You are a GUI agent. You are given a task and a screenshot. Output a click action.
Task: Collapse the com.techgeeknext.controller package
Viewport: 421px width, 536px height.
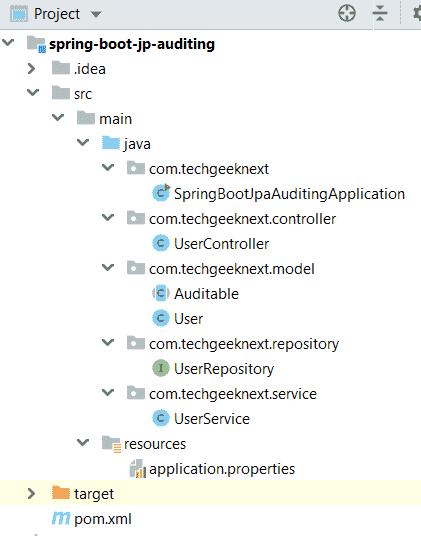point(108,217)
